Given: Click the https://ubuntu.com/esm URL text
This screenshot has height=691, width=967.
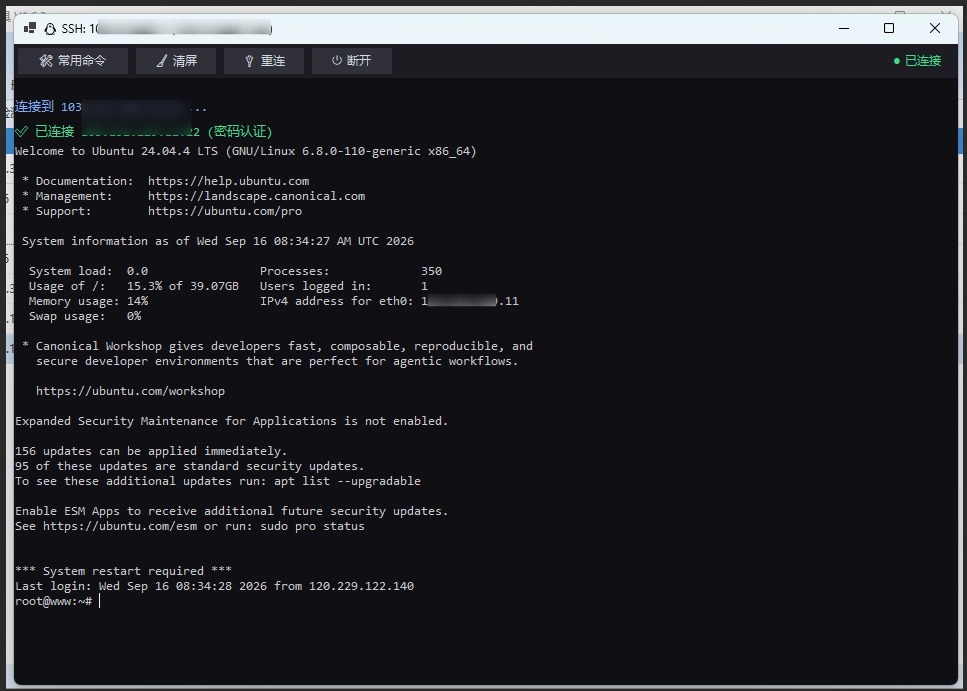Looking at the screenshot, I should (x=120, y=526).
